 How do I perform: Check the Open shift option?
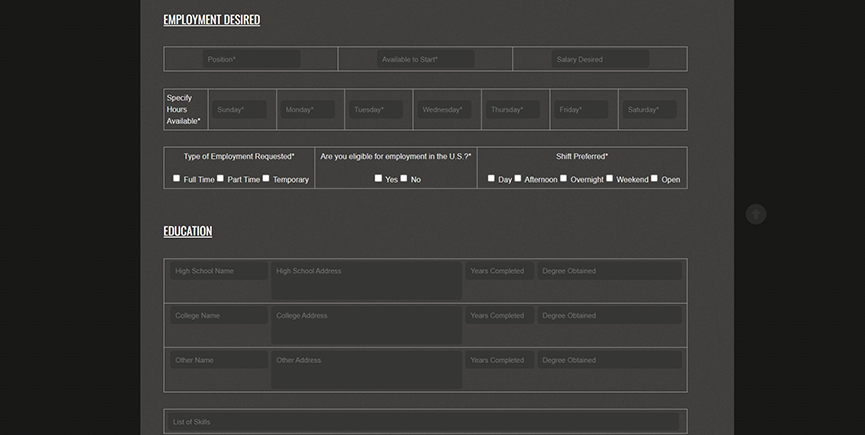655,178
